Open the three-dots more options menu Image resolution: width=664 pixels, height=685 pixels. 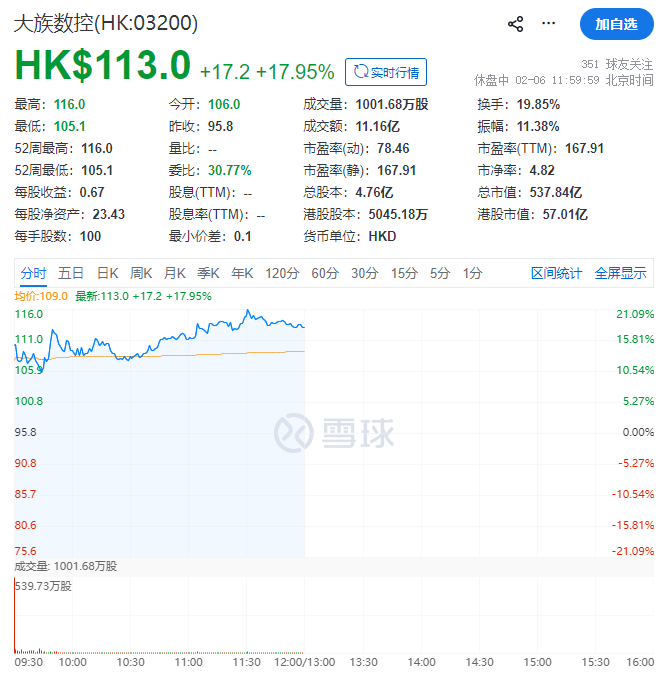[549, 23]
